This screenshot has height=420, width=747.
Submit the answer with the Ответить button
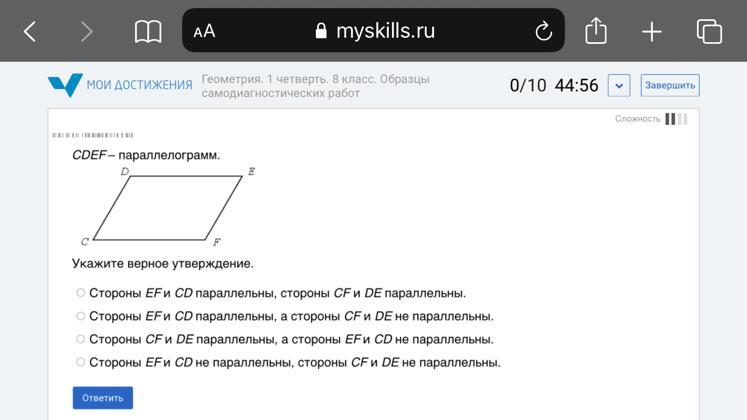[103, 398]
